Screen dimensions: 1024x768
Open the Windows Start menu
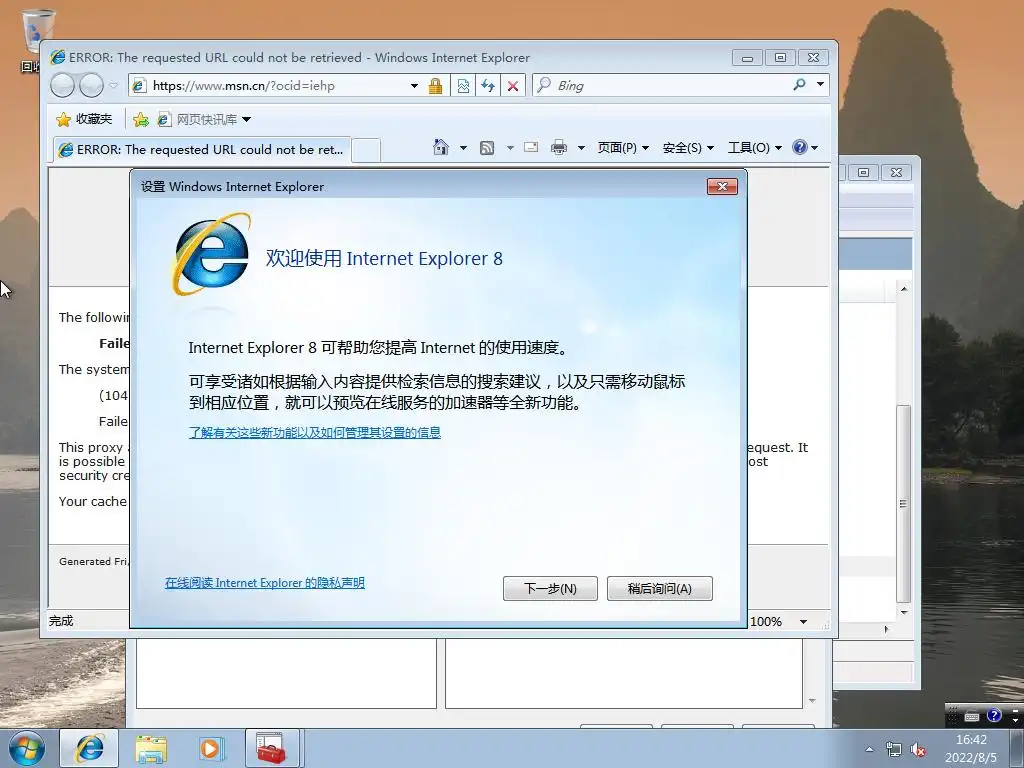[26, 748]
